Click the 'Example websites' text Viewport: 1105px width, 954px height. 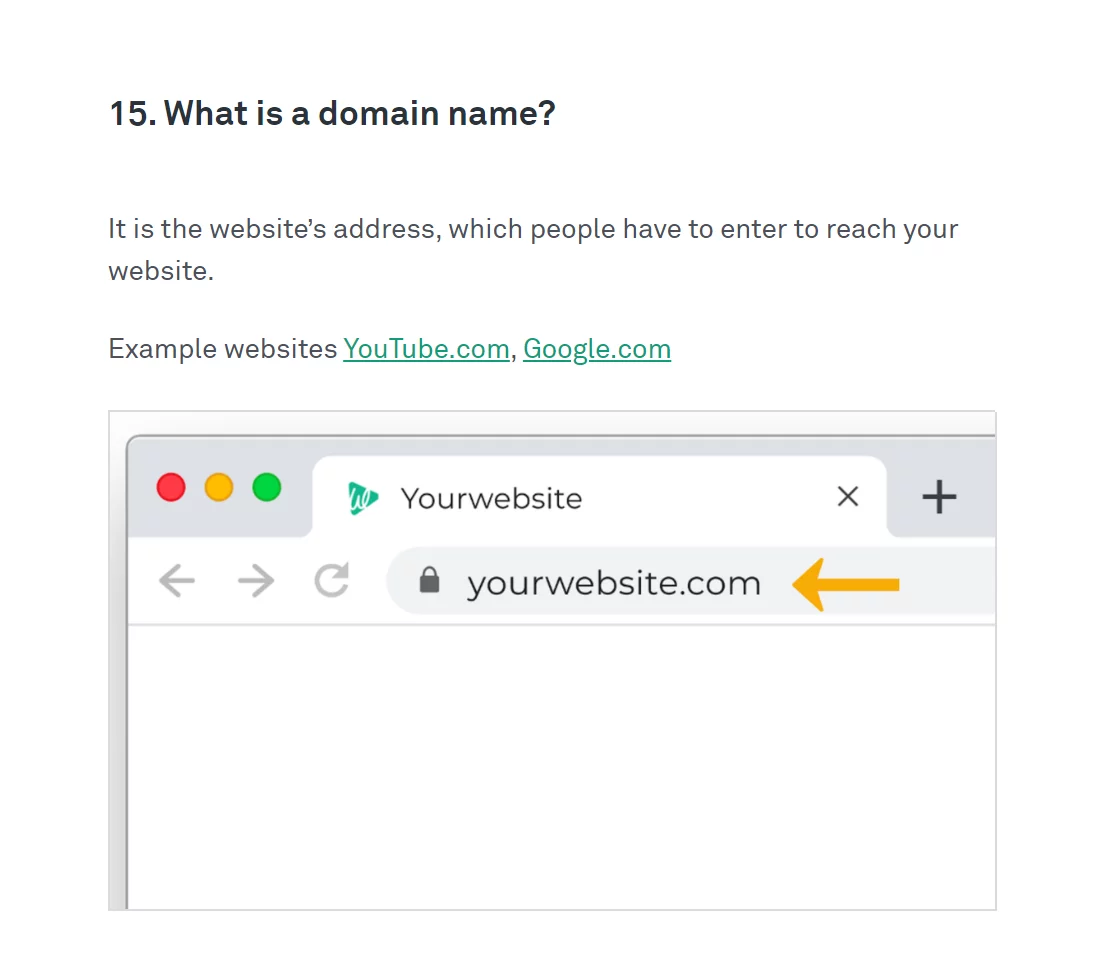(x=223, y=349)
